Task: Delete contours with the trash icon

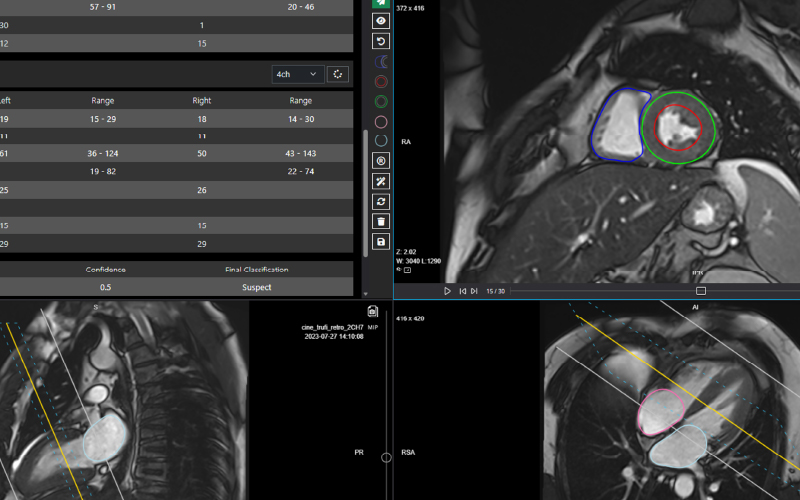Action: pos(381,221)
